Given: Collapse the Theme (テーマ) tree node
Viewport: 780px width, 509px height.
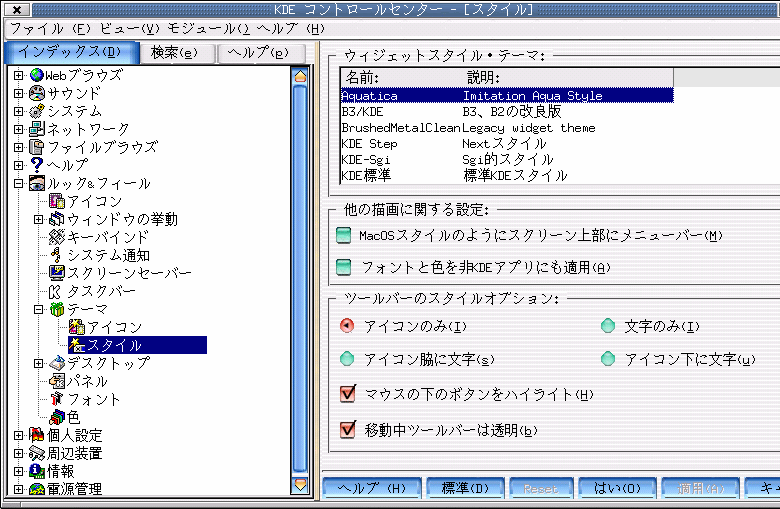Looking at the screenshot, I should point(38,309).
